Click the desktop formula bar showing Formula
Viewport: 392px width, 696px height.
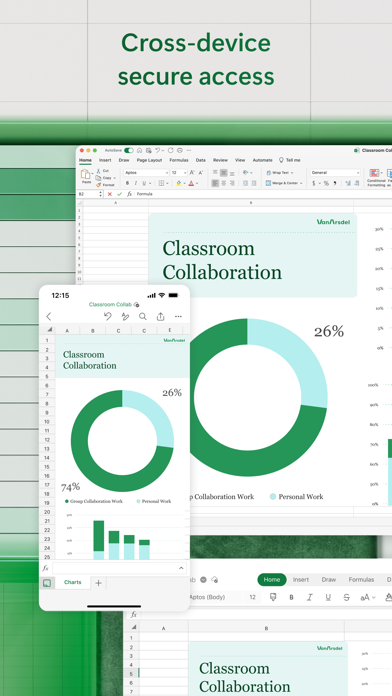tap(264, 194)
